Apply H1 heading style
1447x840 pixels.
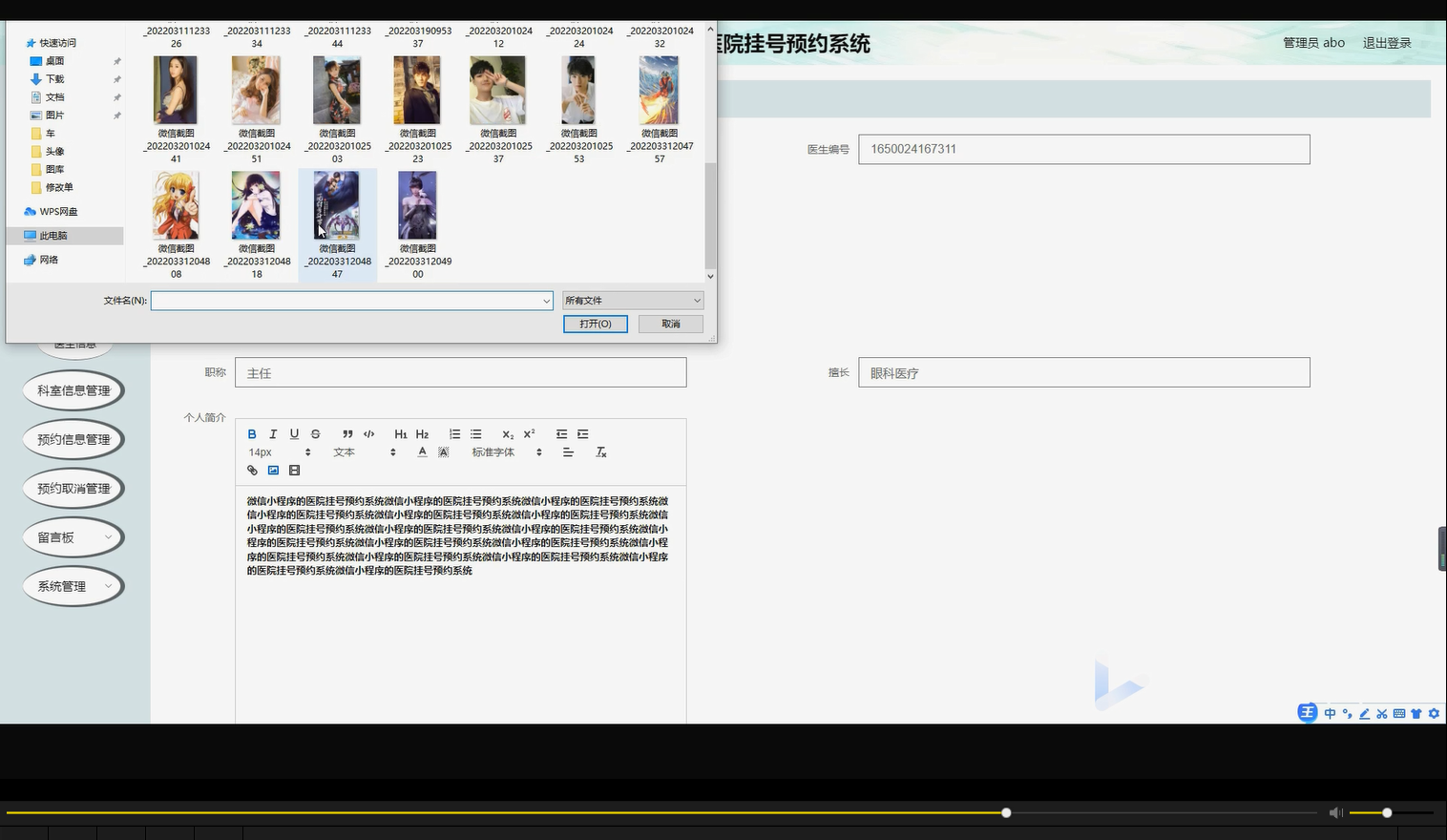click(x=401, y=434)
